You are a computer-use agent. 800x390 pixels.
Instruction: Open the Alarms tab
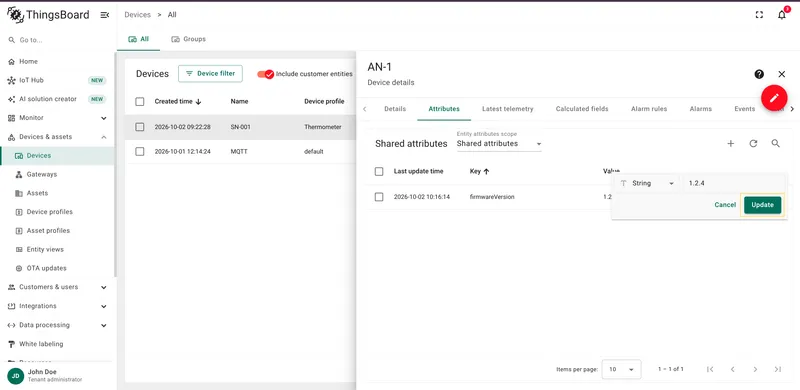(701, 109)
